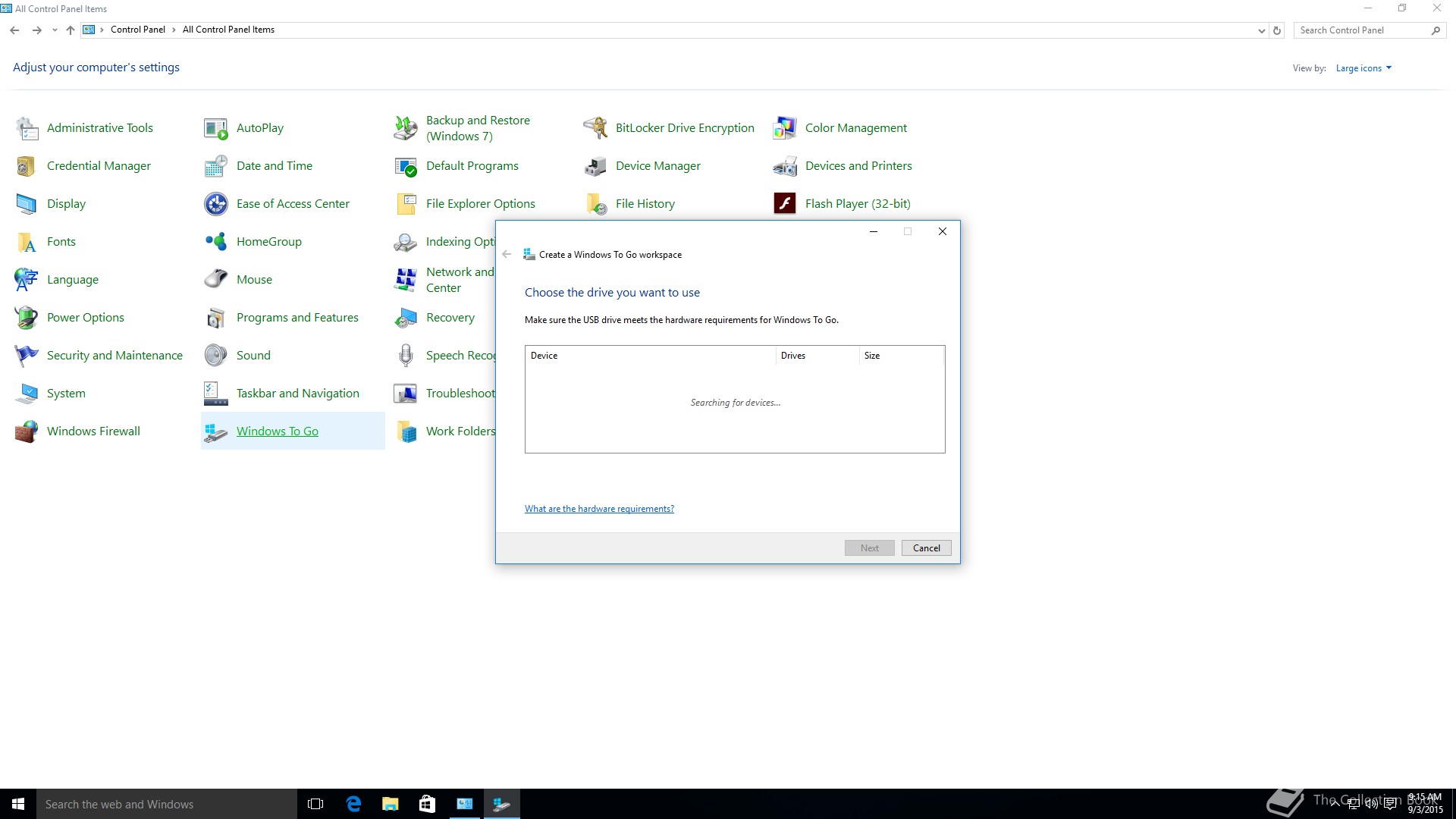
Task: Open the View by Large icons dropdown
Action: coord(1363,68)
